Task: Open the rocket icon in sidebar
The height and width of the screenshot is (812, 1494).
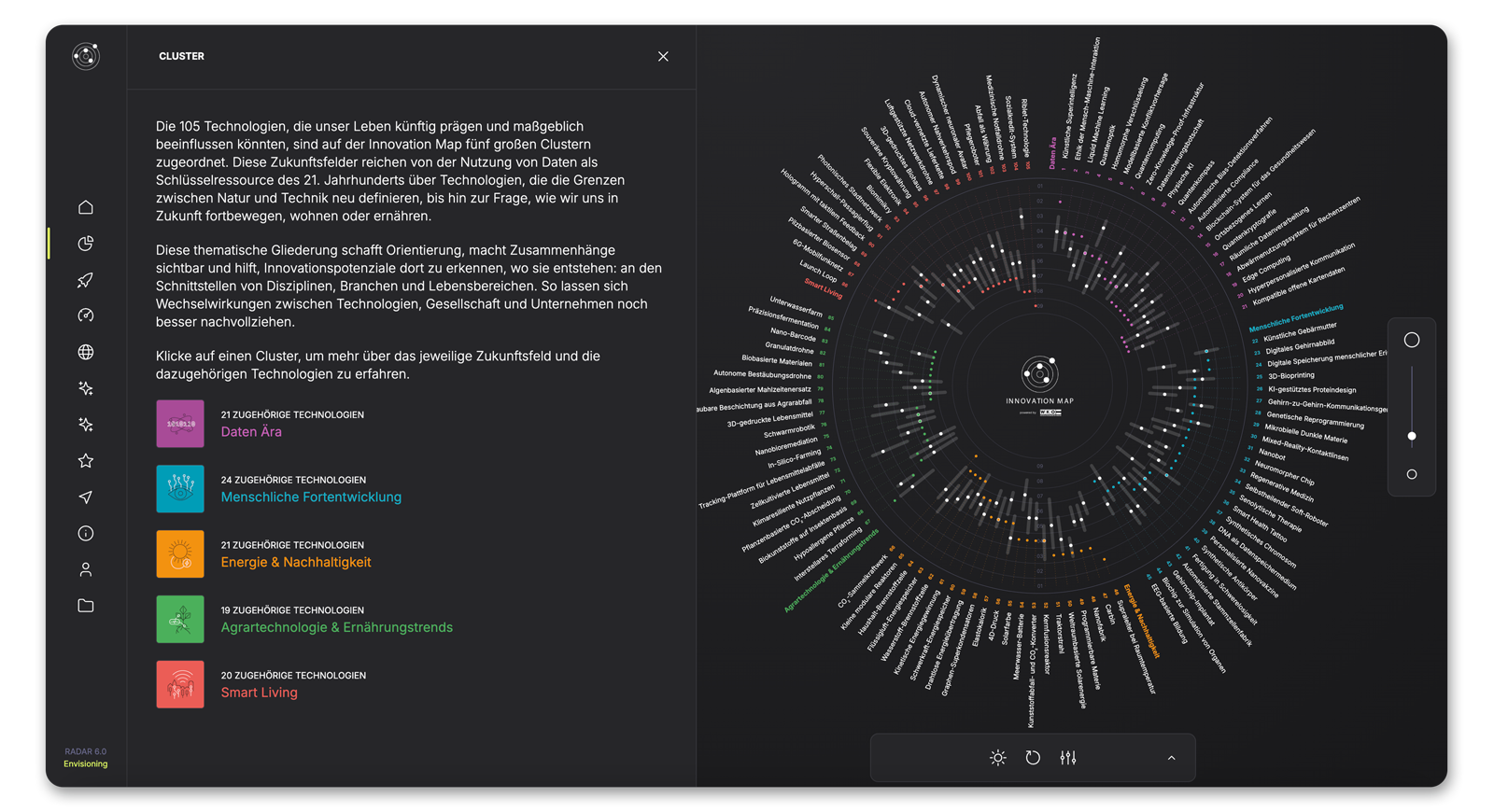Action: tap(86, 280)
